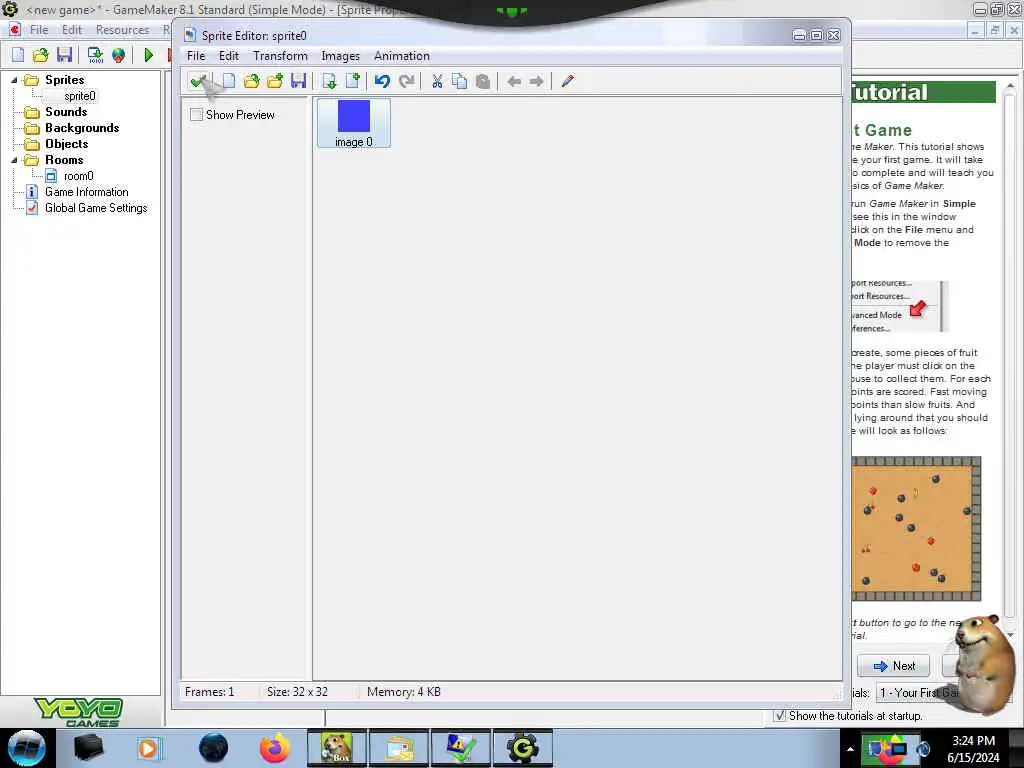
Task: Open a sprite from file in Sprite Editor
Action: (251, 81)
